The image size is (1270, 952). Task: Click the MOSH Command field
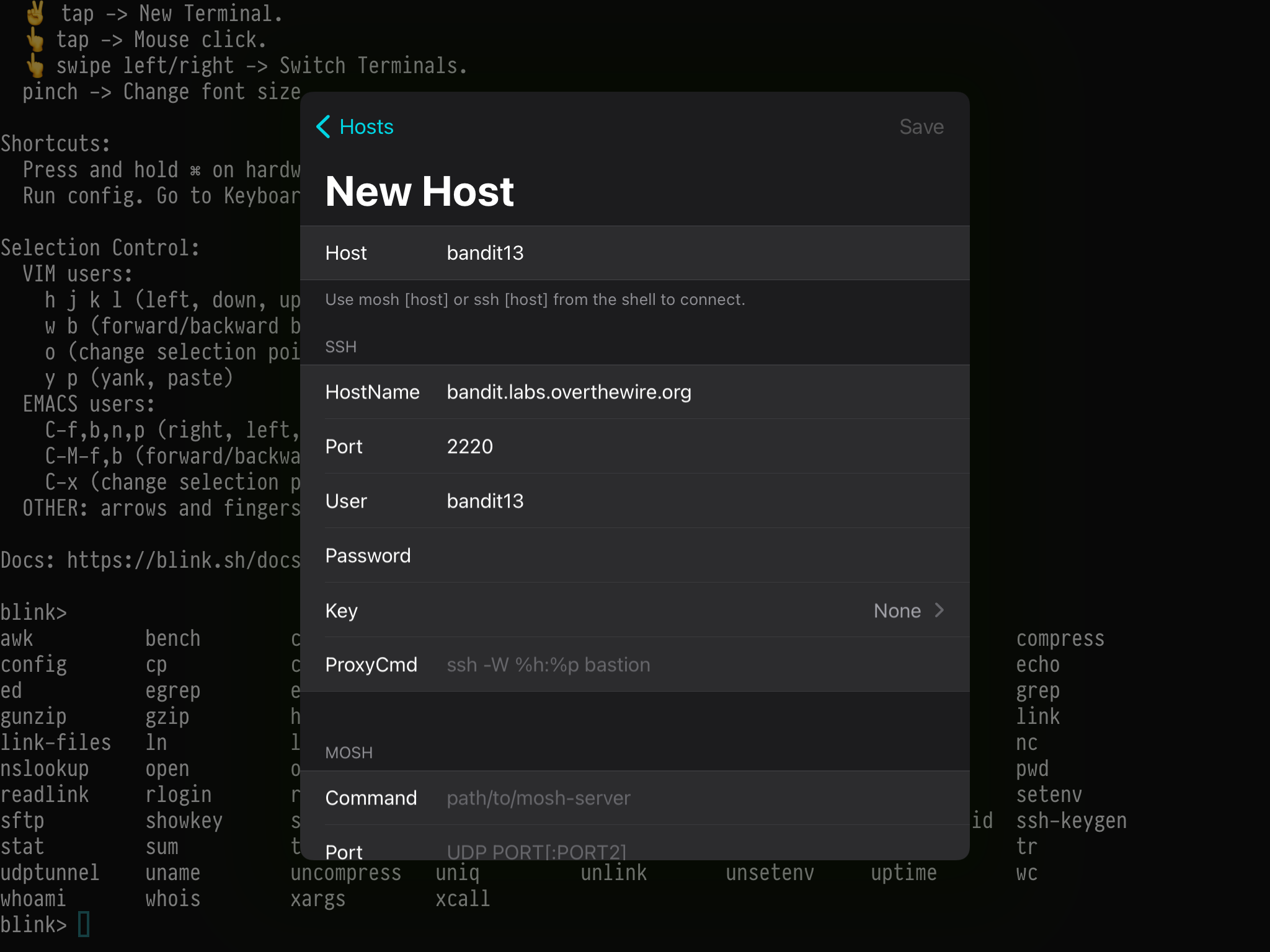point(538,798)
